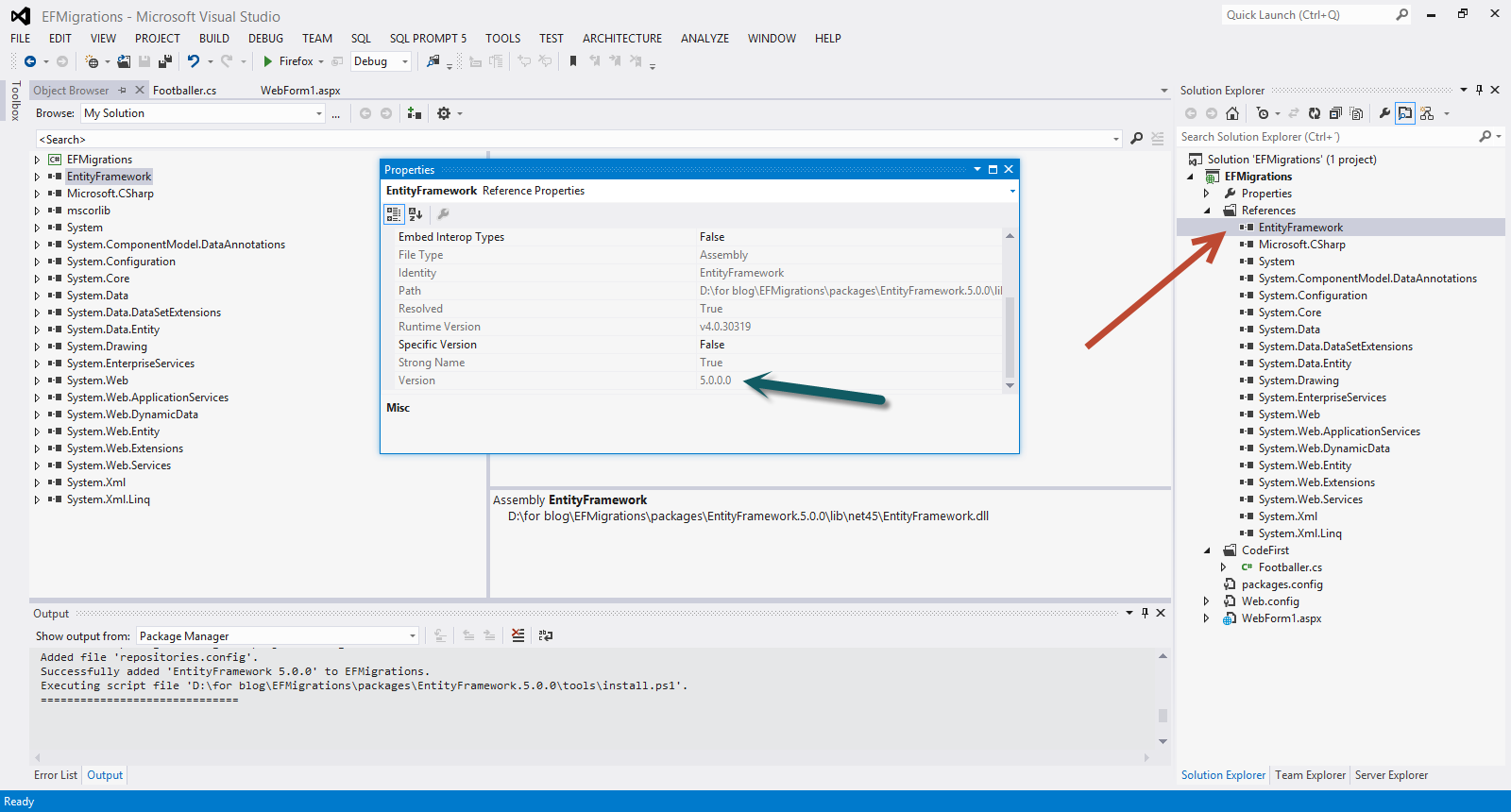Screen dimensions: 1511x812
Task: Open Object Browser settings gear
Action: 443,113
